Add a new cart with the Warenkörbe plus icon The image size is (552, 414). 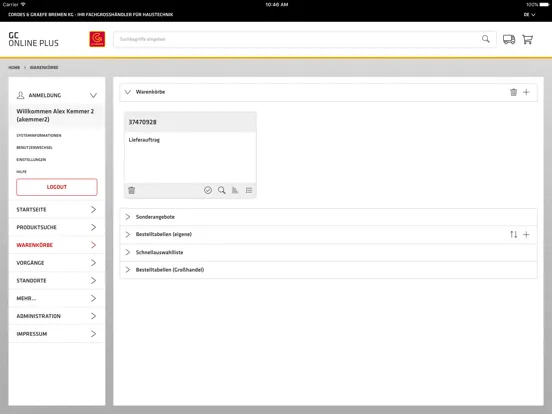click(526, 92)
